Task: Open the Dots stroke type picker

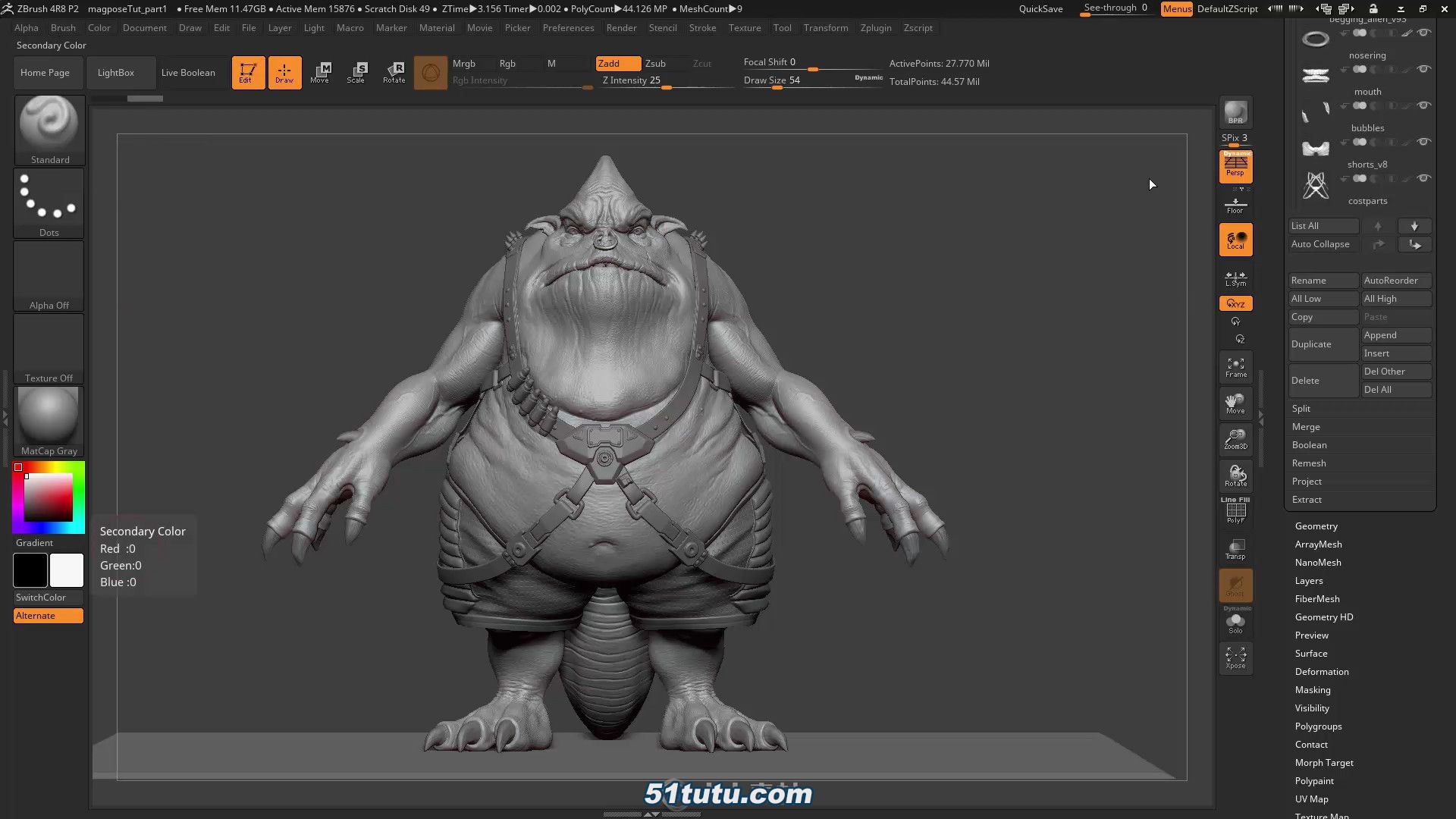Action: [x=49, y=202]
